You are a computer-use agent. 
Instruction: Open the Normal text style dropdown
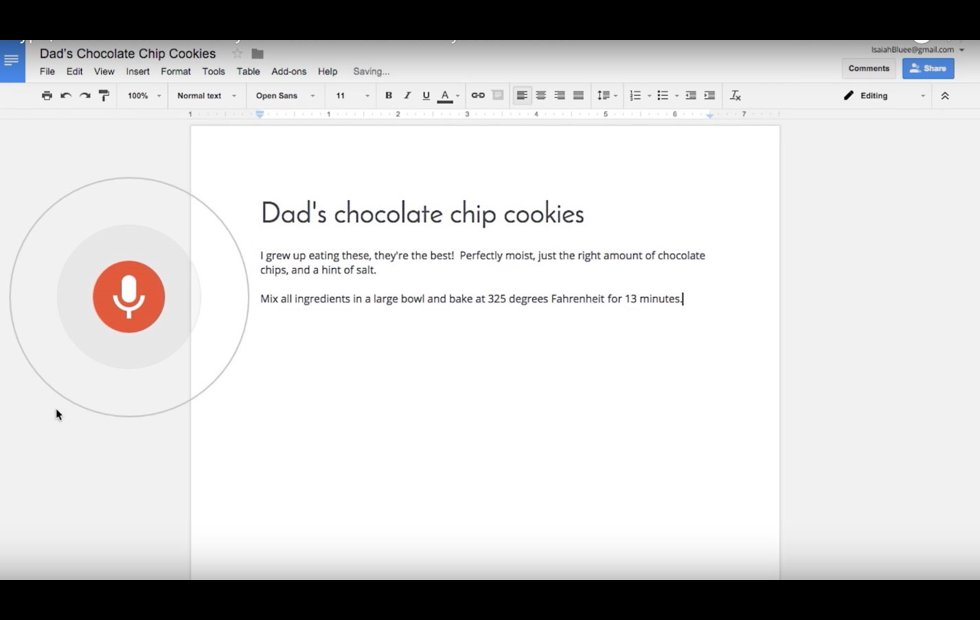click(x=206, y=96)
